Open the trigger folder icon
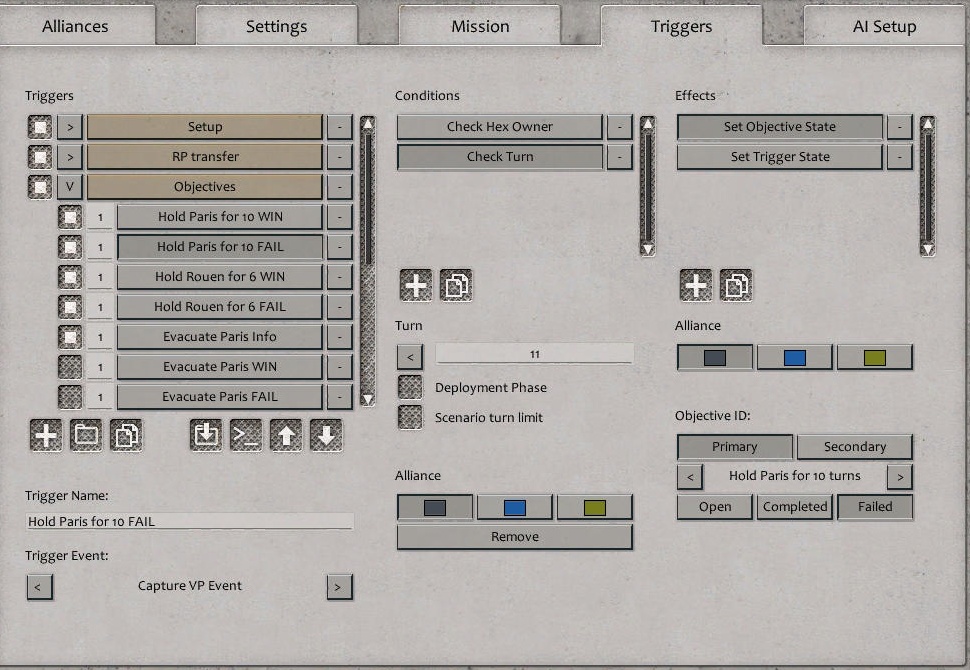Image resolution: width=970 pixels, height=670 pixels. (x=86, y=435)
